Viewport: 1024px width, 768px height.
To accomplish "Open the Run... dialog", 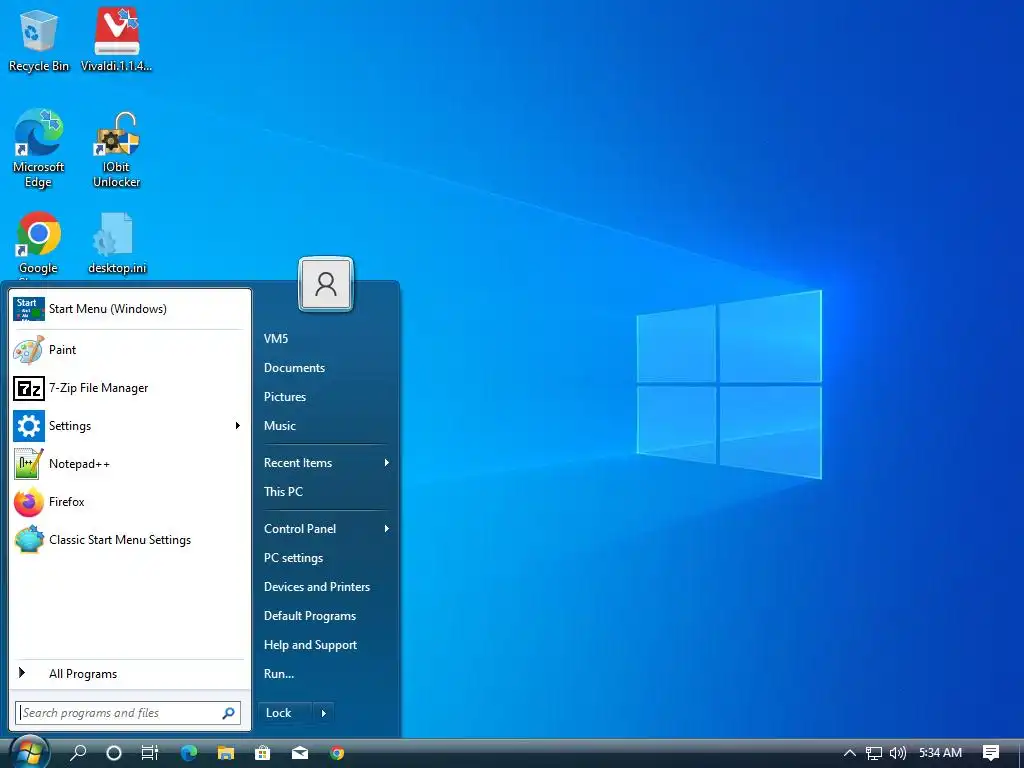I will (x=279, y=674).
